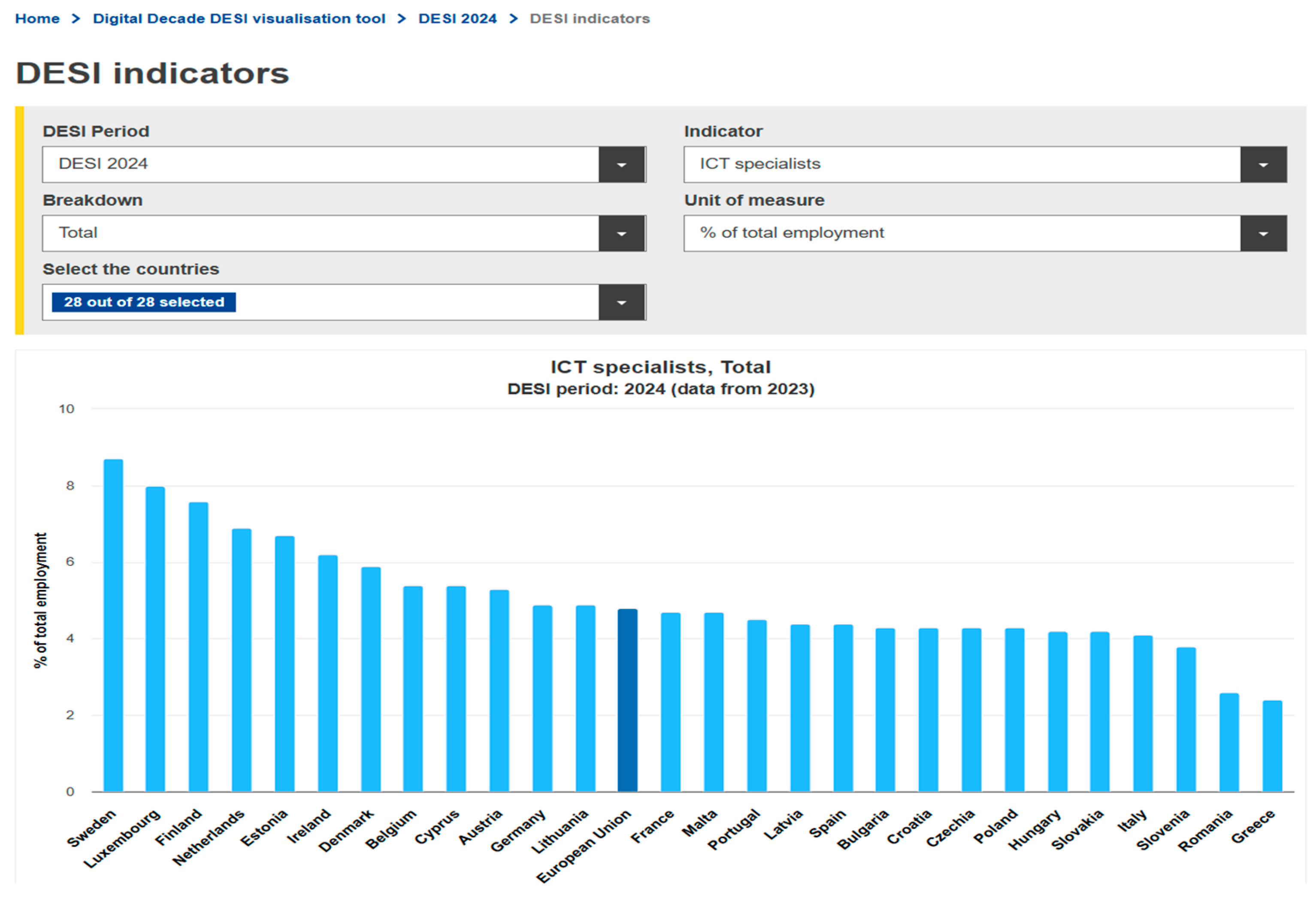Click the 'ICT specialists, Total' chart title
Viewport: 1316px width, 910px height.
(x=660, y=367)
